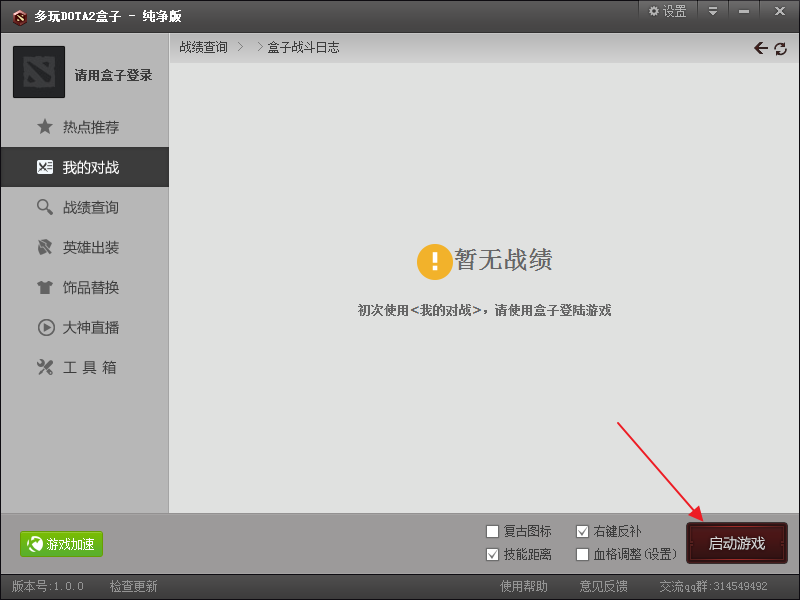Enable the 复古图标 checkbox
This screenshot has width=800, height=600.
point(492,531)
